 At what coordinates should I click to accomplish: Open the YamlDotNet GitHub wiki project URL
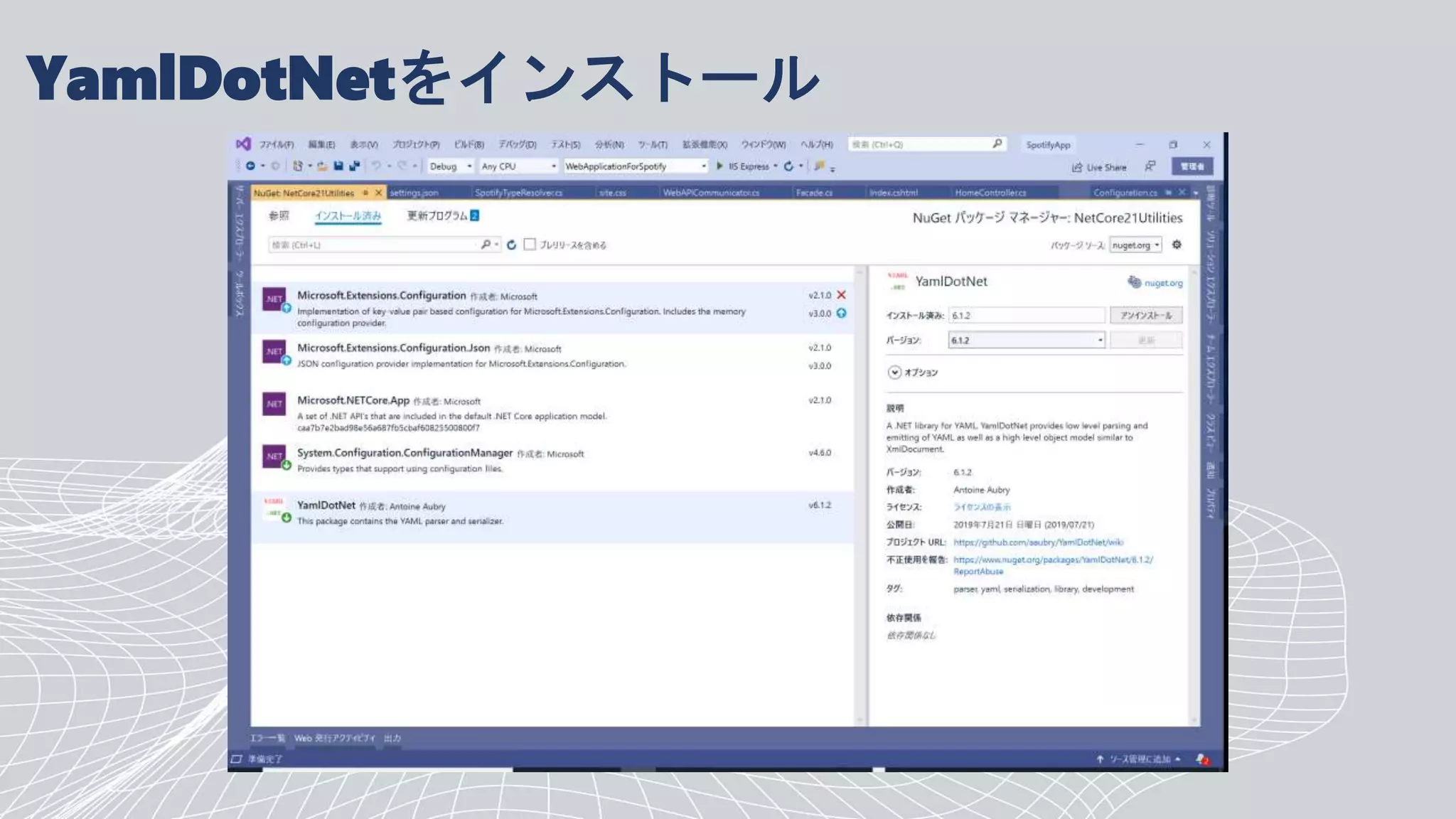click(x=1039, y=542)
